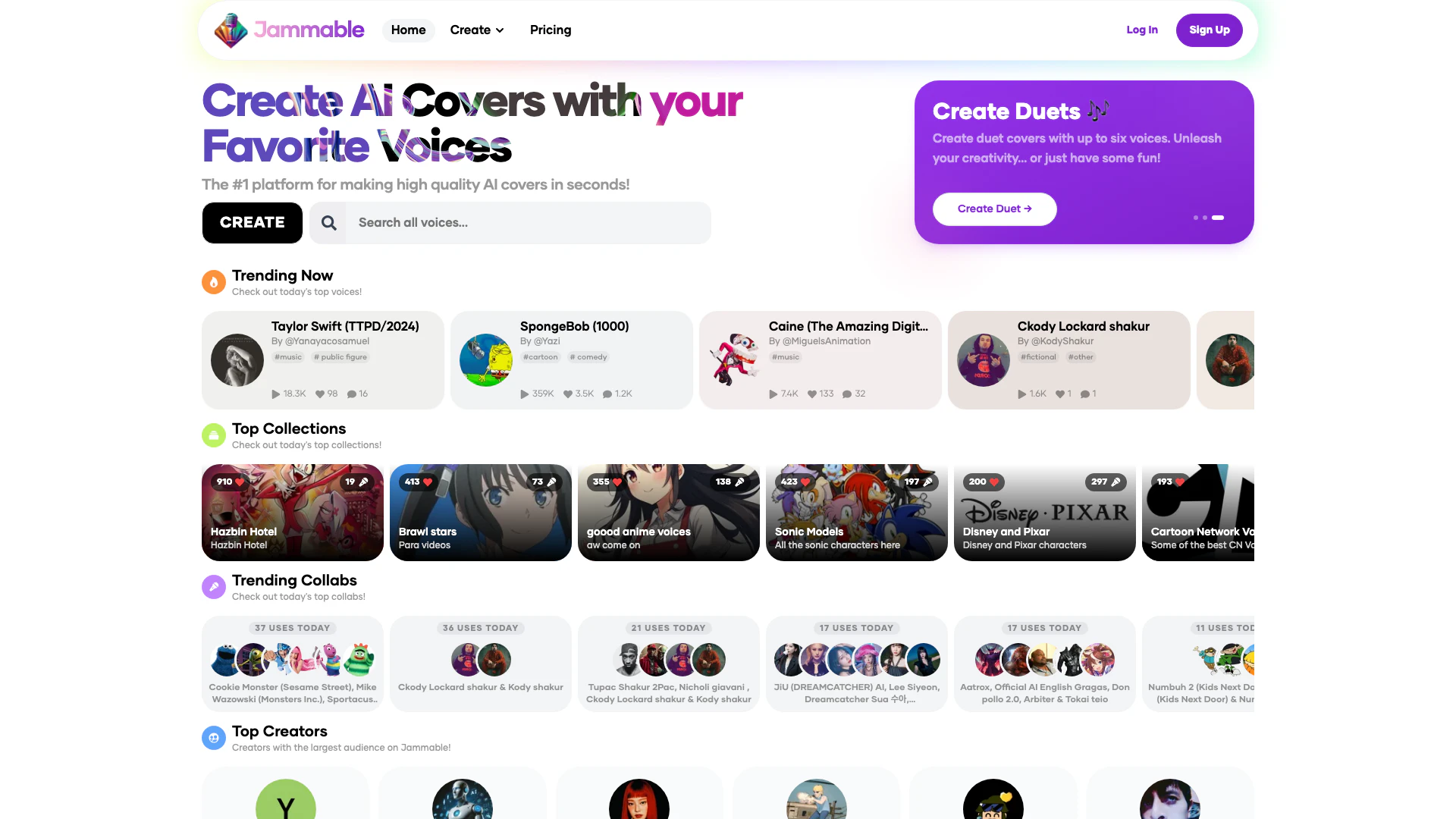
Task: Select the first carousel dot indicator
Action: click(1196, 218)
